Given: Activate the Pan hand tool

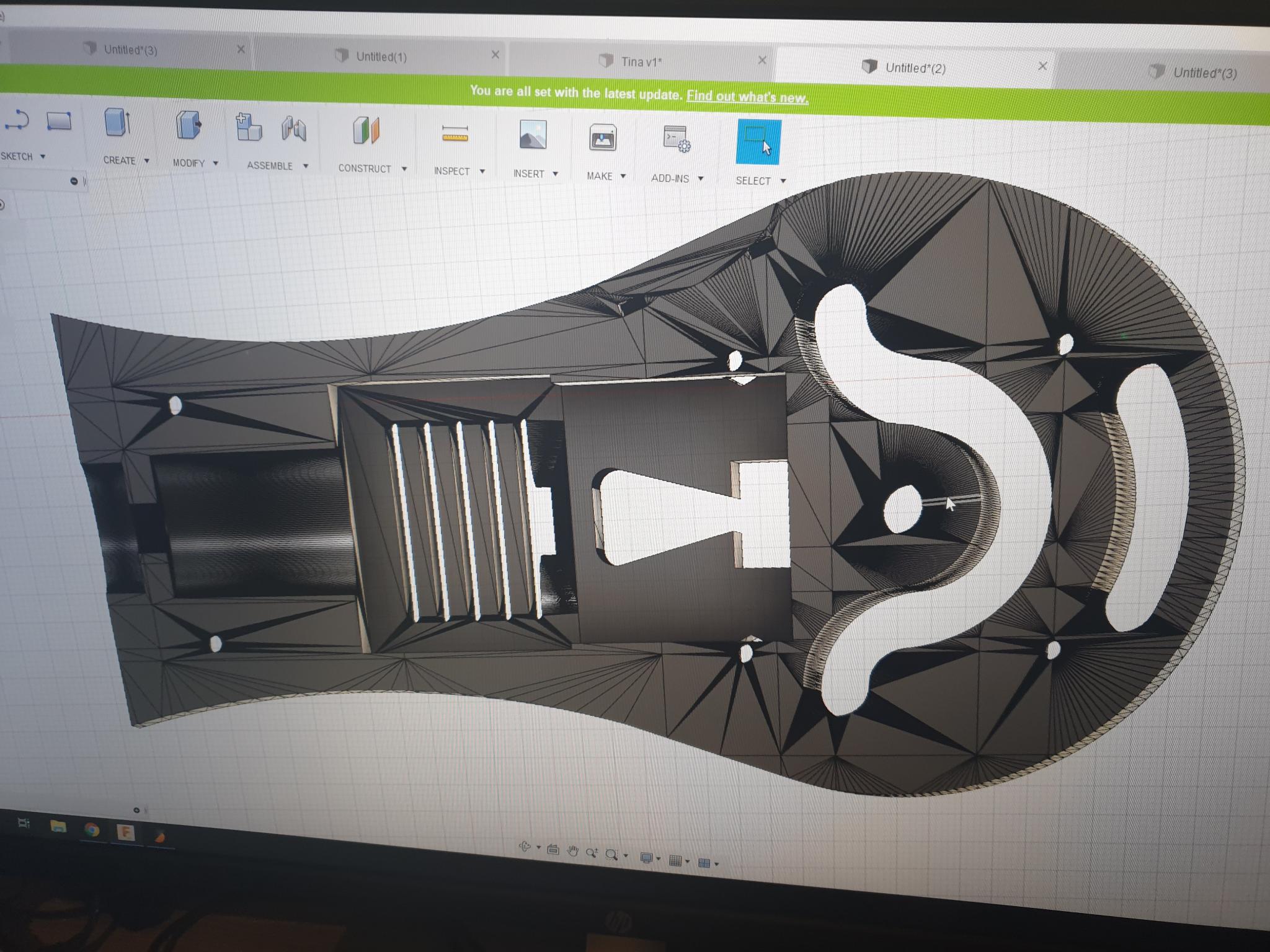Looking at the screenshot, I should click(572, 852).
